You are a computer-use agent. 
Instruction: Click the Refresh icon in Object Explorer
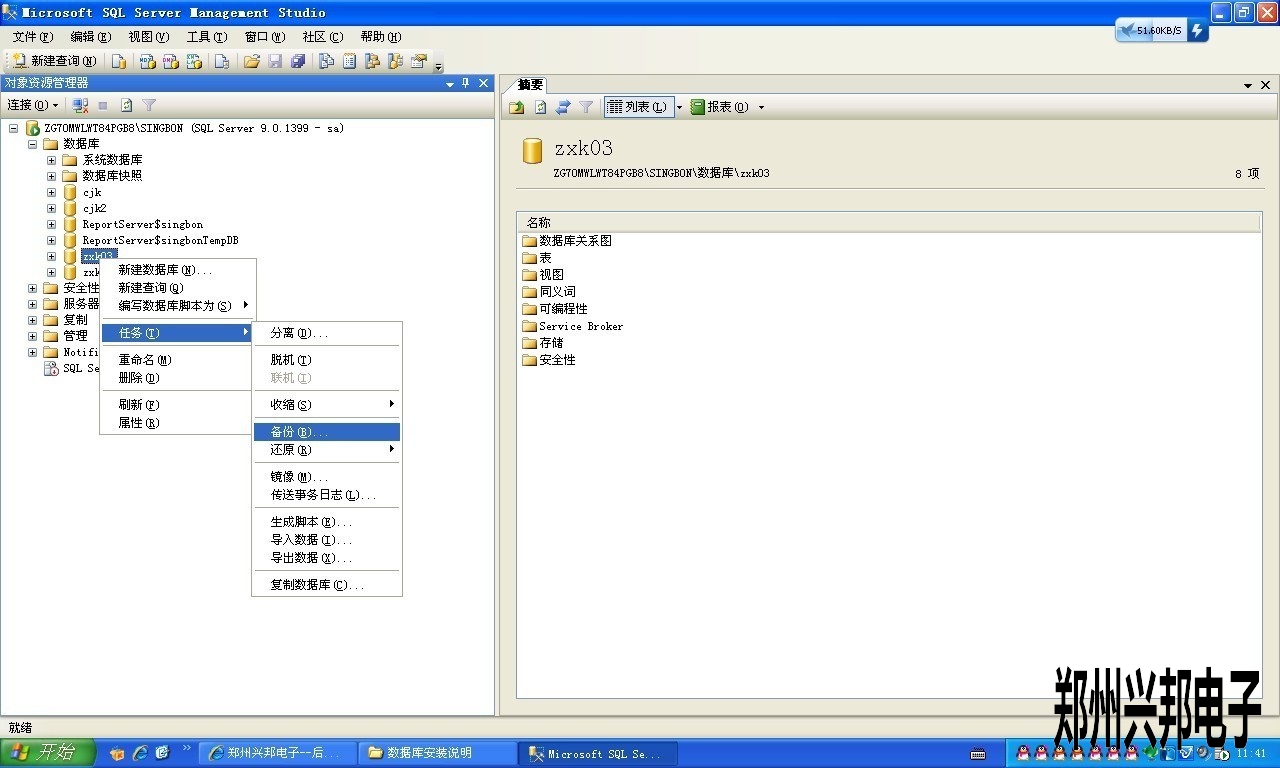pos(126,105)
